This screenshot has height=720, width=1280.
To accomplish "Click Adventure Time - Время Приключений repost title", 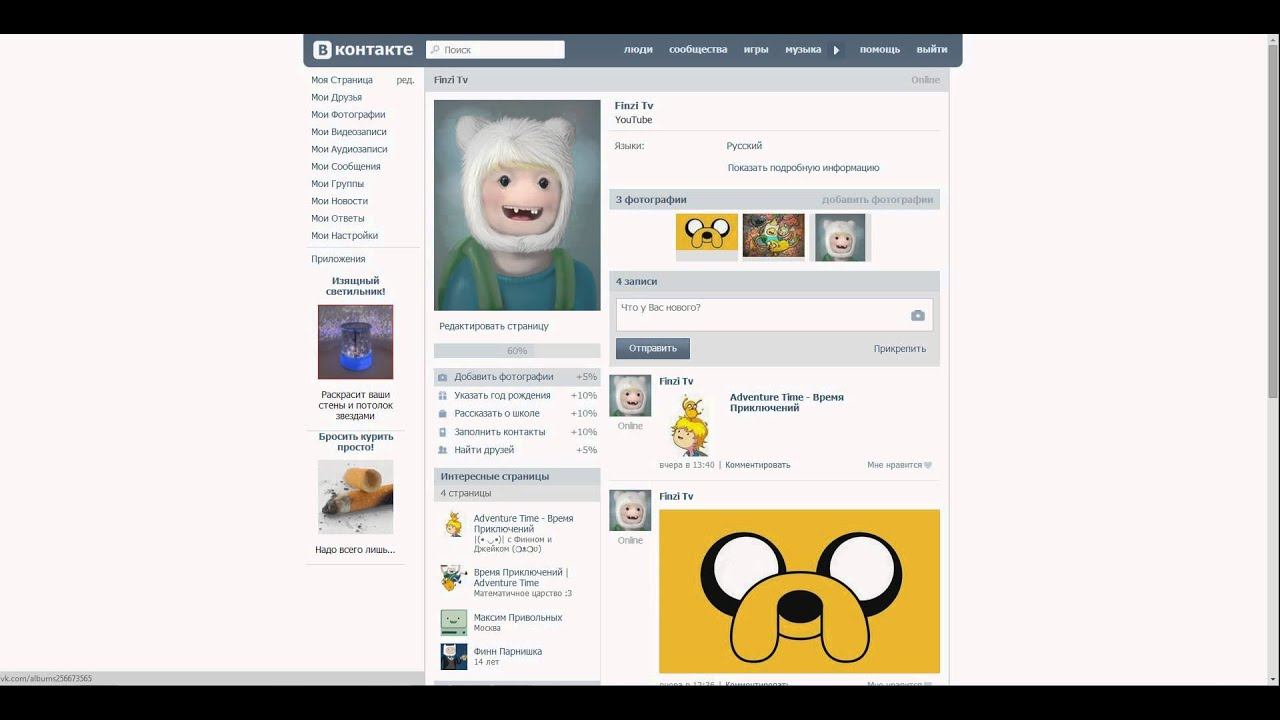I will (x=787, y=402).
